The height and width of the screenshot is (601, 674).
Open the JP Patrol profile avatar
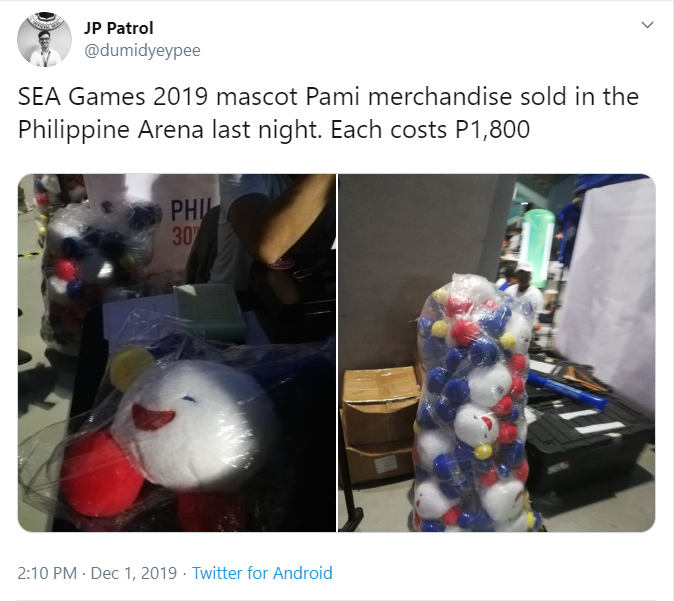(44, 40)
